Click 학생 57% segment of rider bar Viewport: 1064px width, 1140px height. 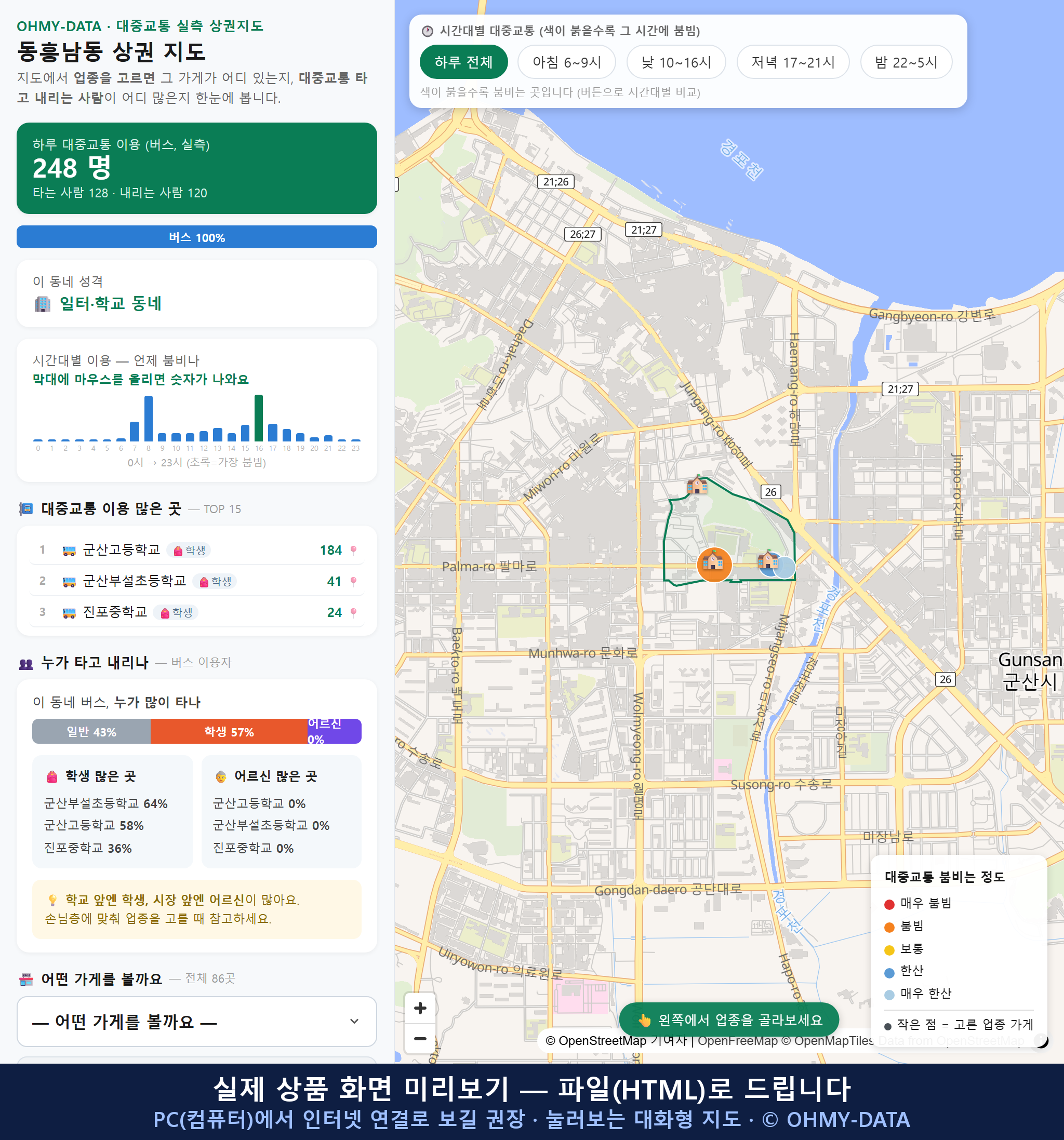[x=229, y=732]
